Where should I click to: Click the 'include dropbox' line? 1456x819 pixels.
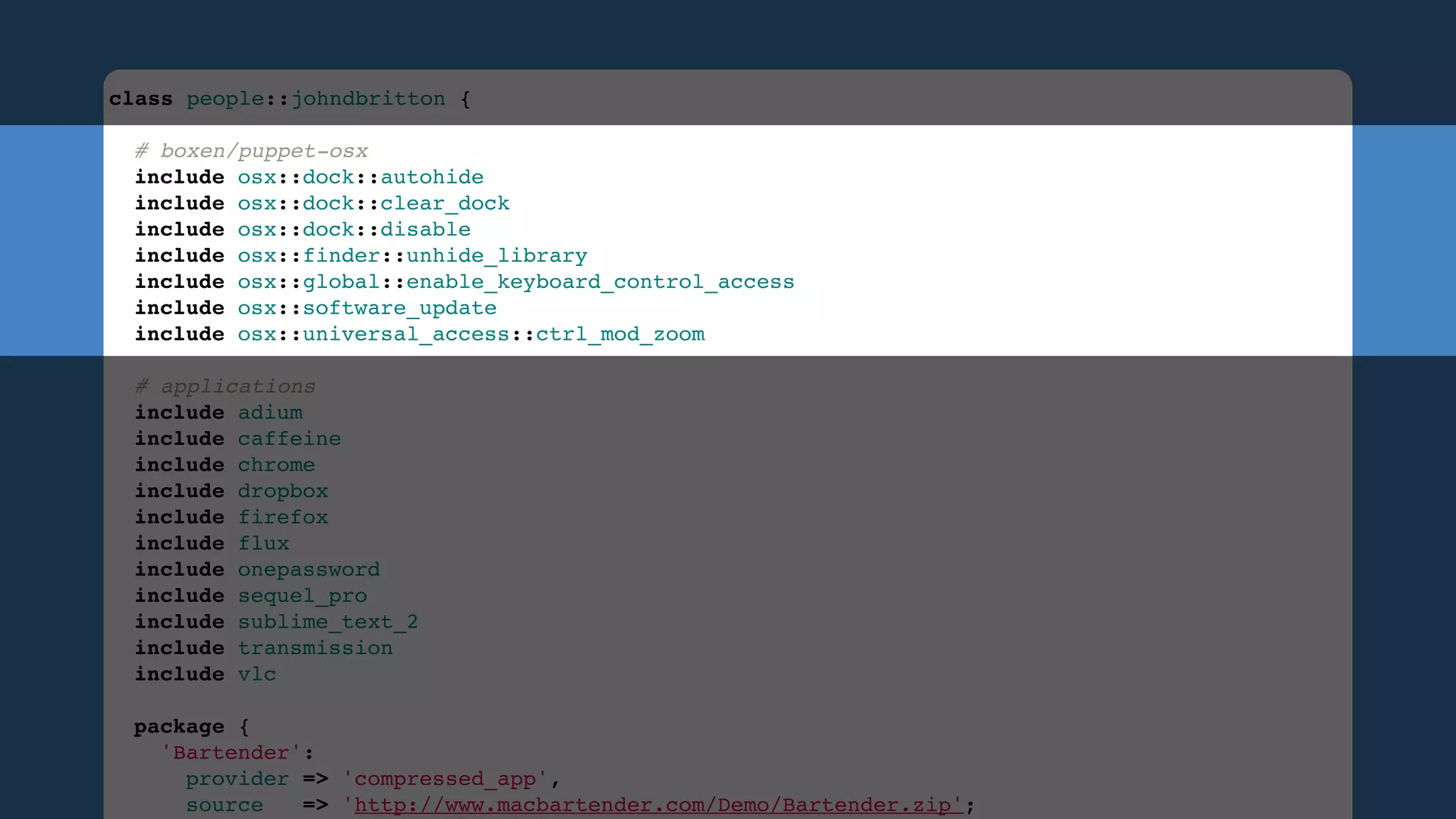[x=232, y=491]
